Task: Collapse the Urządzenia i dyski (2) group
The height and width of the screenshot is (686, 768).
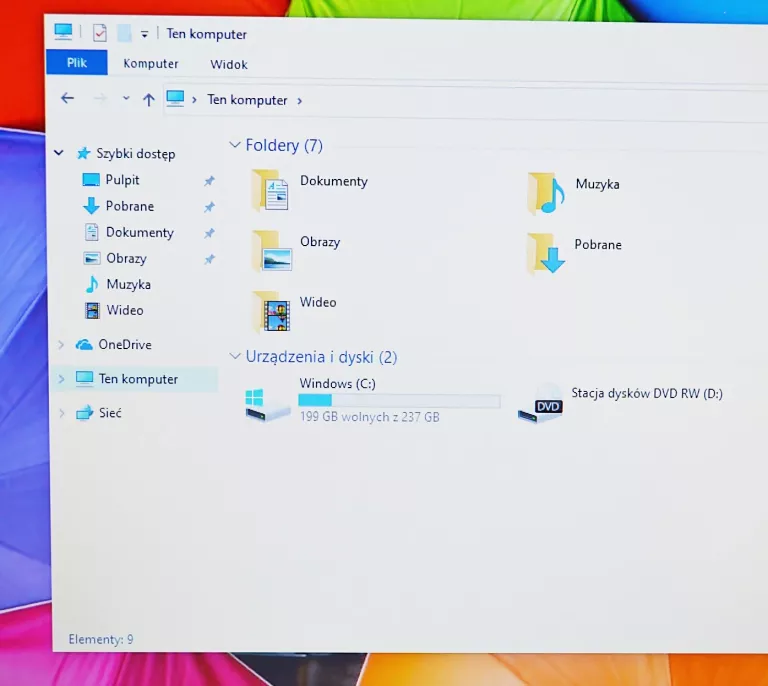Action: click(235, 356)
